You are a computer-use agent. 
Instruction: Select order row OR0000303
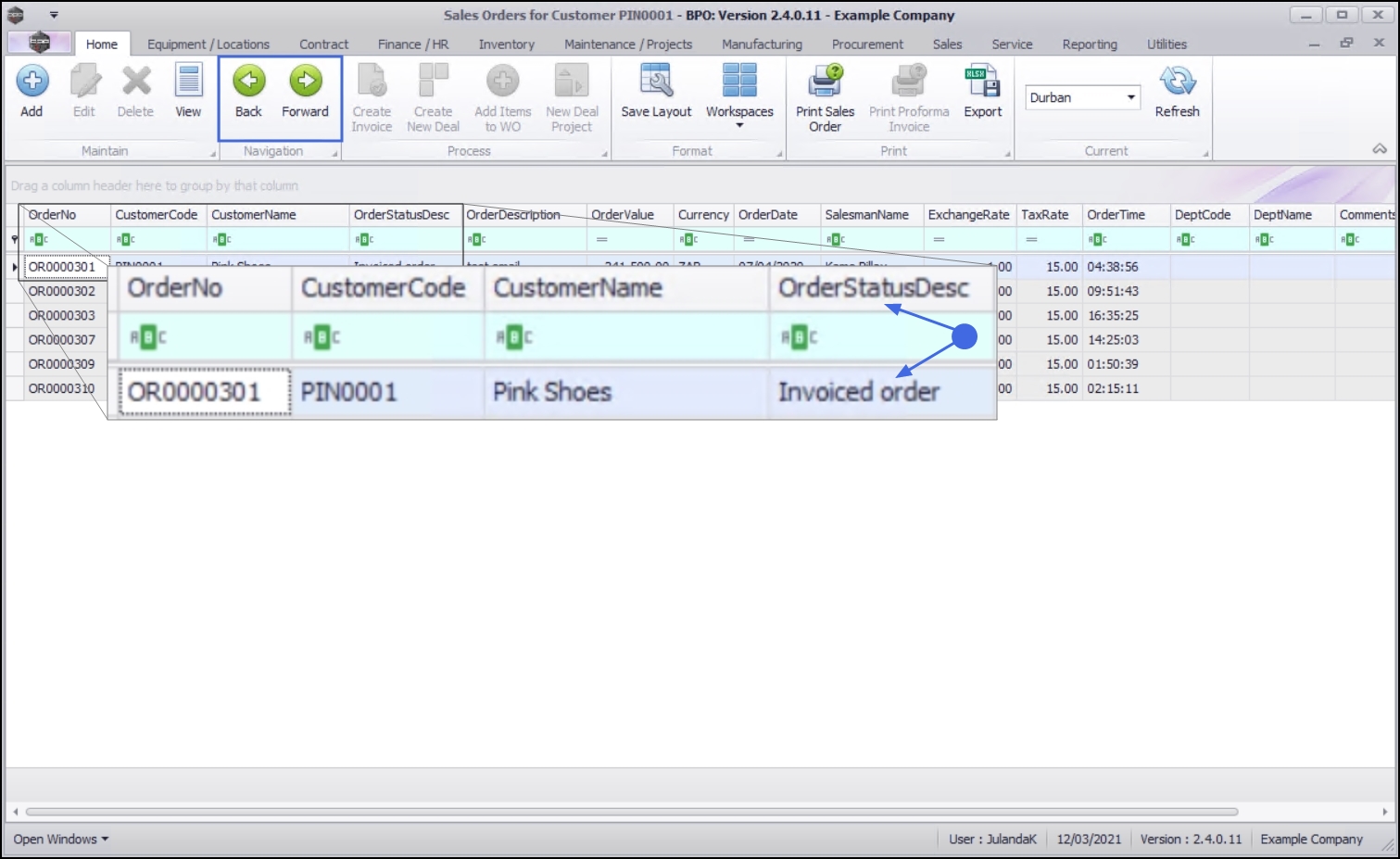(62, 316)
